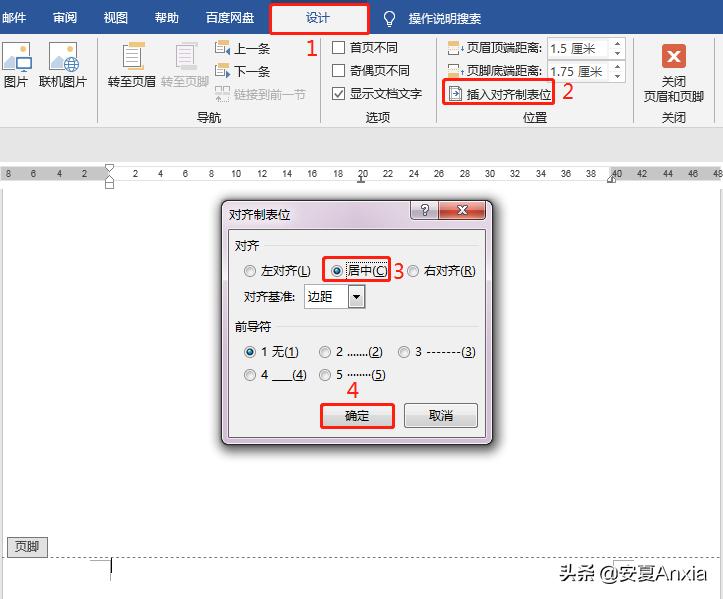
Task: Go to footer (转至页脚)
Action: tap(185, 65)
